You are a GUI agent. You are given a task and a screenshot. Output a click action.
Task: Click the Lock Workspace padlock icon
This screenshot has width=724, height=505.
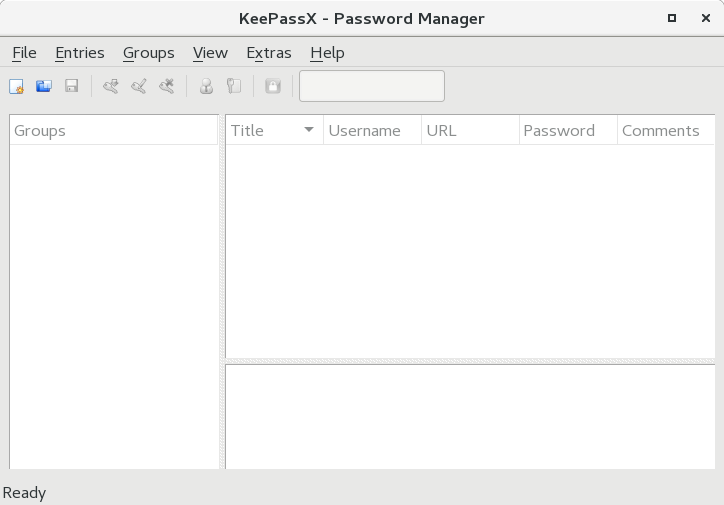[273, 86]
